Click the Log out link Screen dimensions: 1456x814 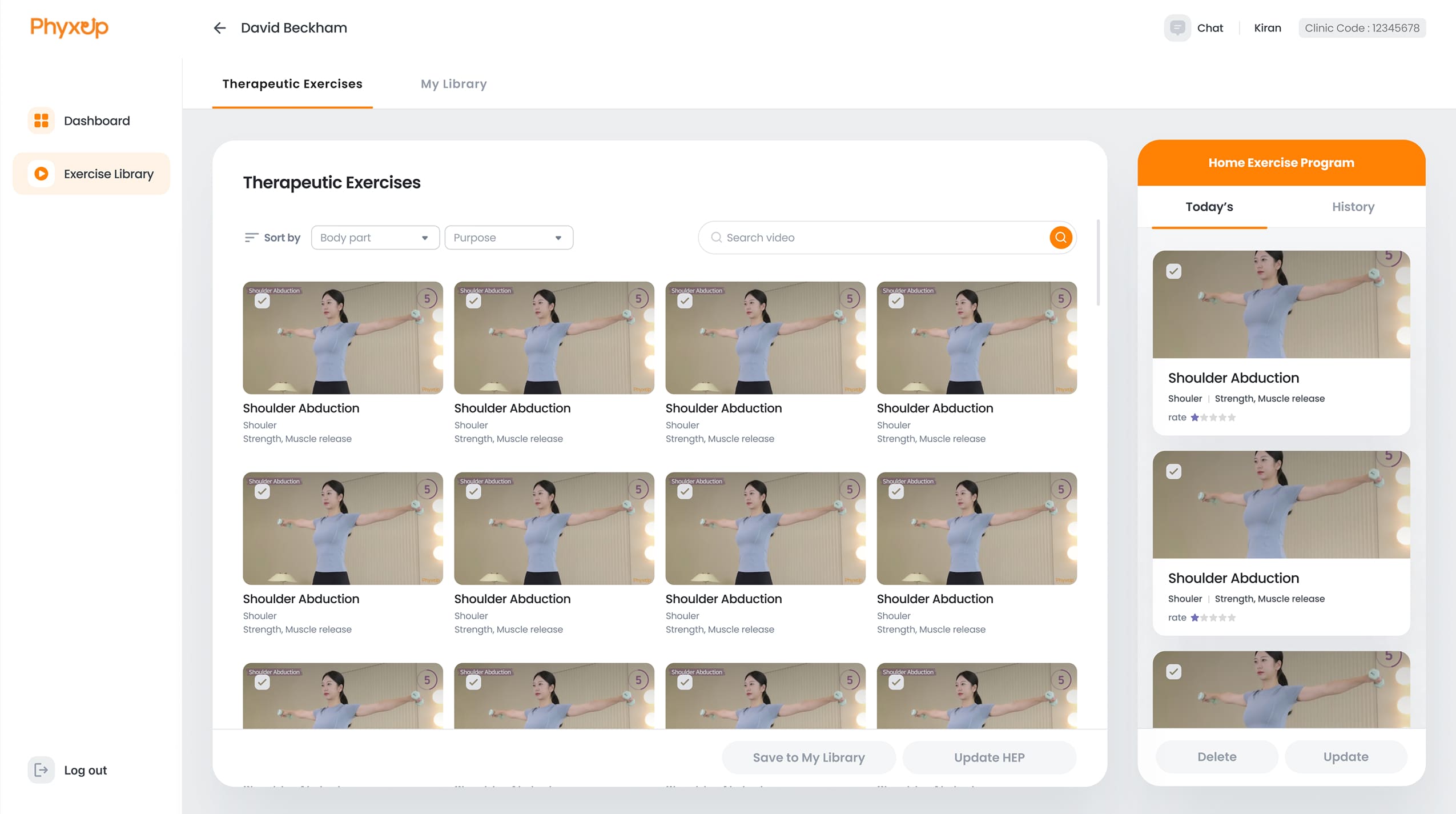85,770
